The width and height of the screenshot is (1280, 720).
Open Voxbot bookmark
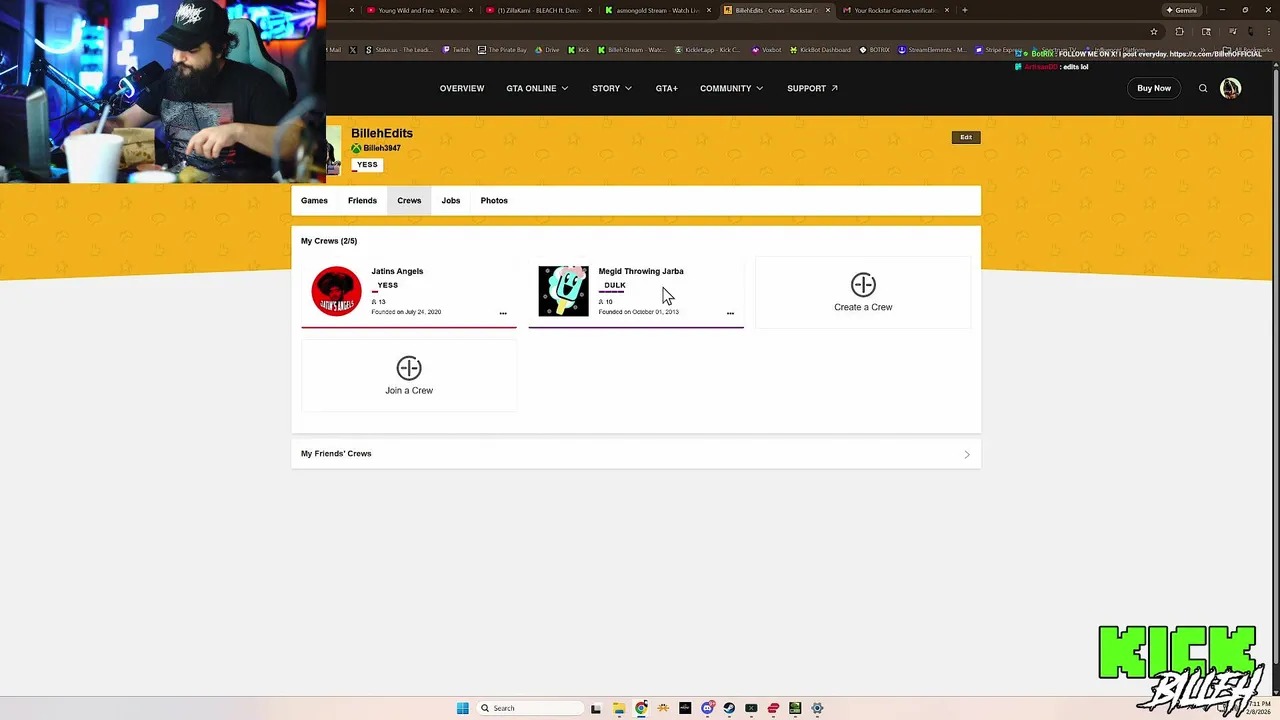click(x=766, y=50)
